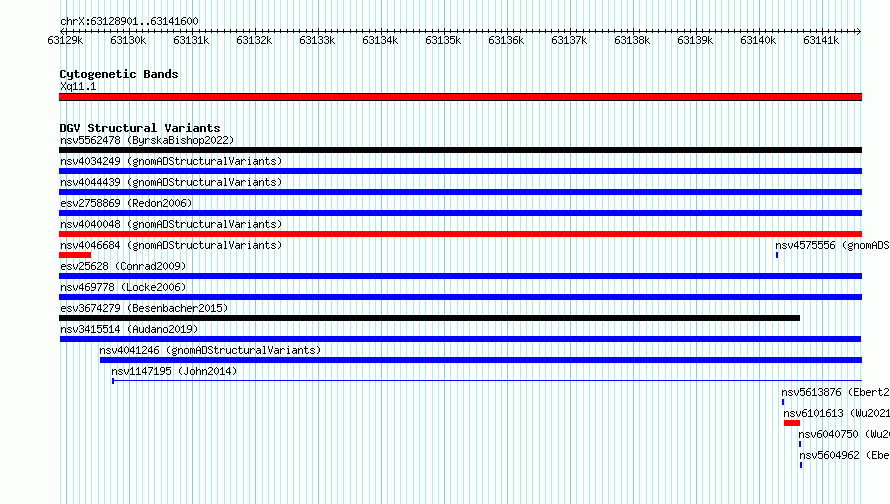Select the black bar of nsv5562478
The width and height of the screenshot is (890, 504).
[460, 150]
